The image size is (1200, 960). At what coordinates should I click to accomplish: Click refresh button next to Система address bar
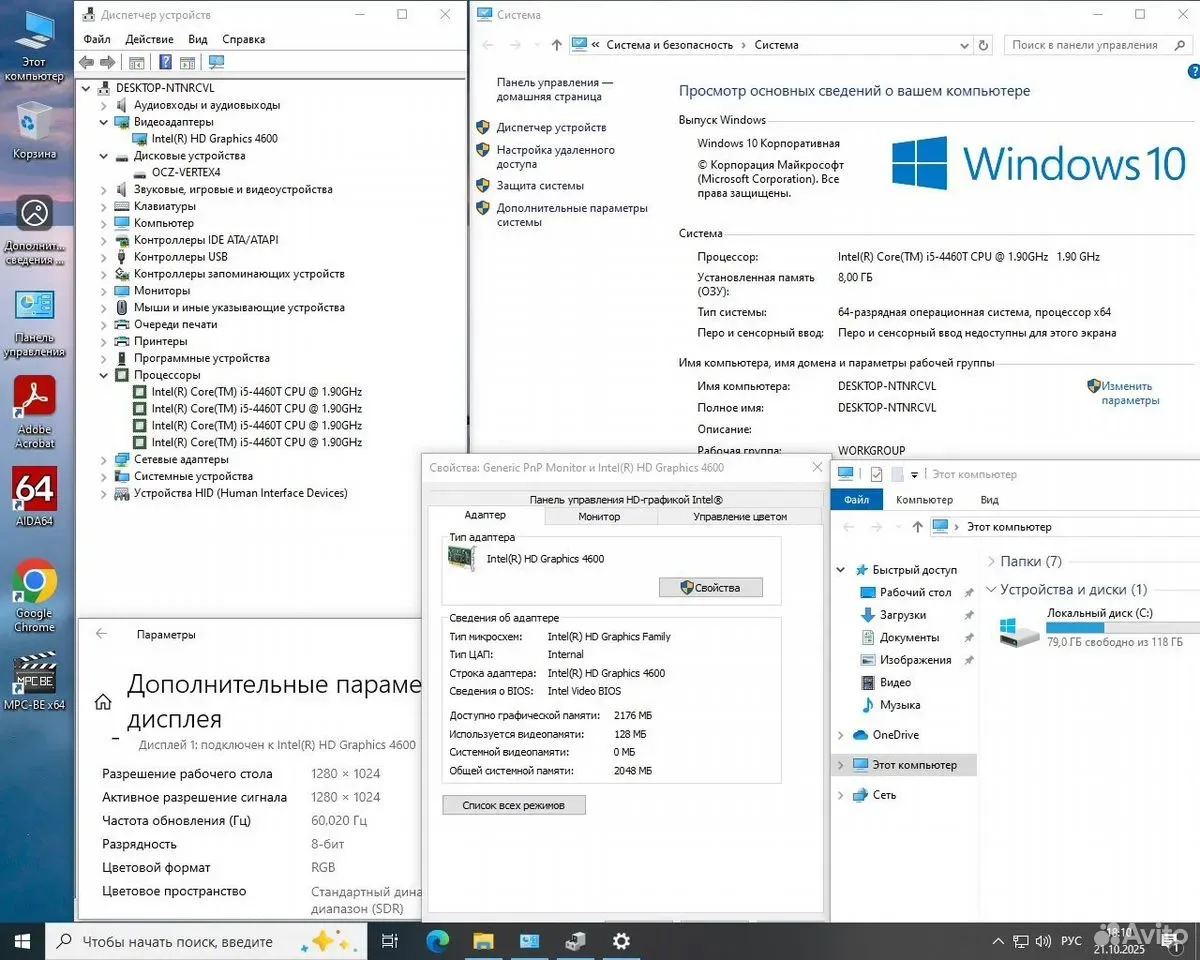pos(984,45)
